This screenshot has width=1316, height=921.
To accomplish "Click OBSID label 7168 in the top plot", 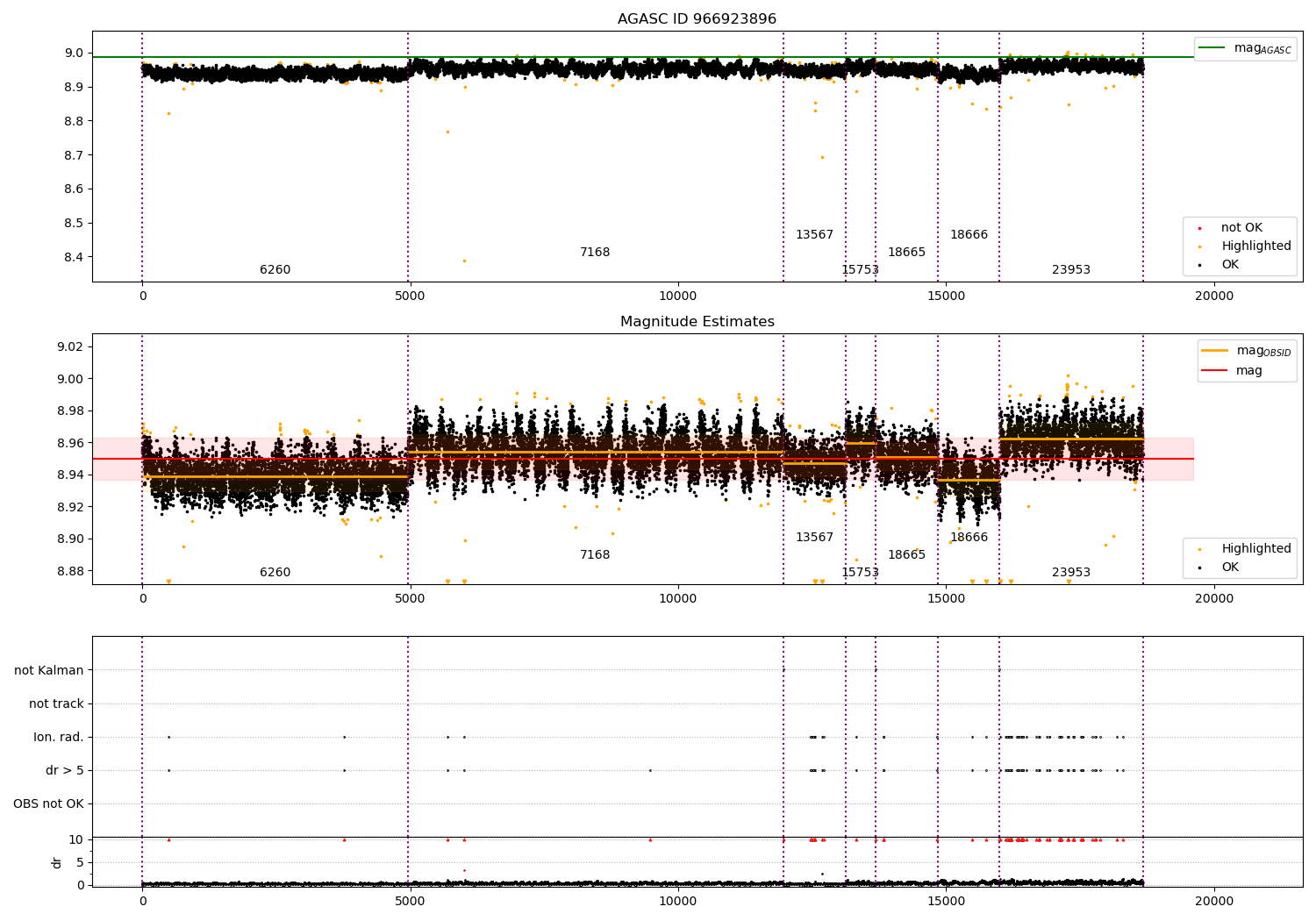I will coord(595,253).
